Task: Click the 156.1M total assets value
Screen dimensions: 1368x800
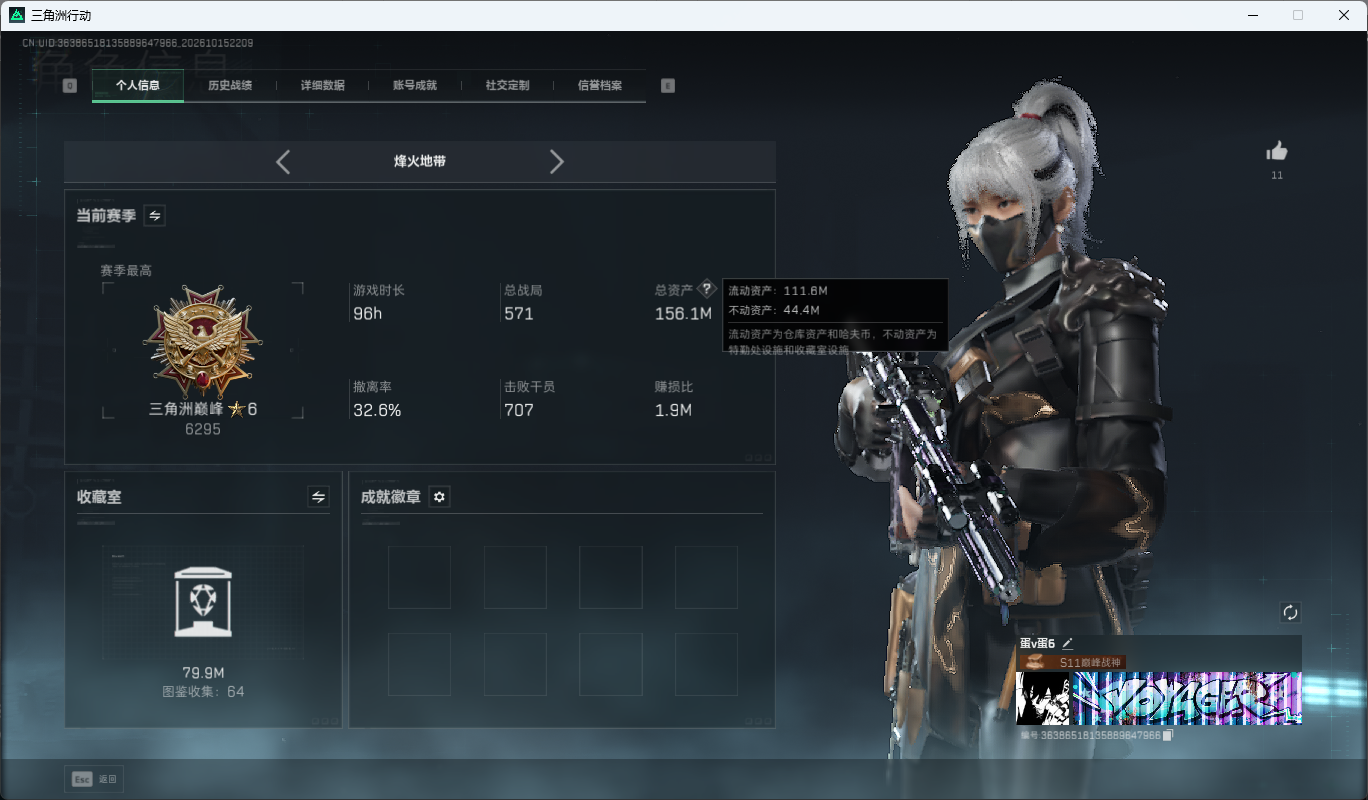Action: [x=683, y=314]
